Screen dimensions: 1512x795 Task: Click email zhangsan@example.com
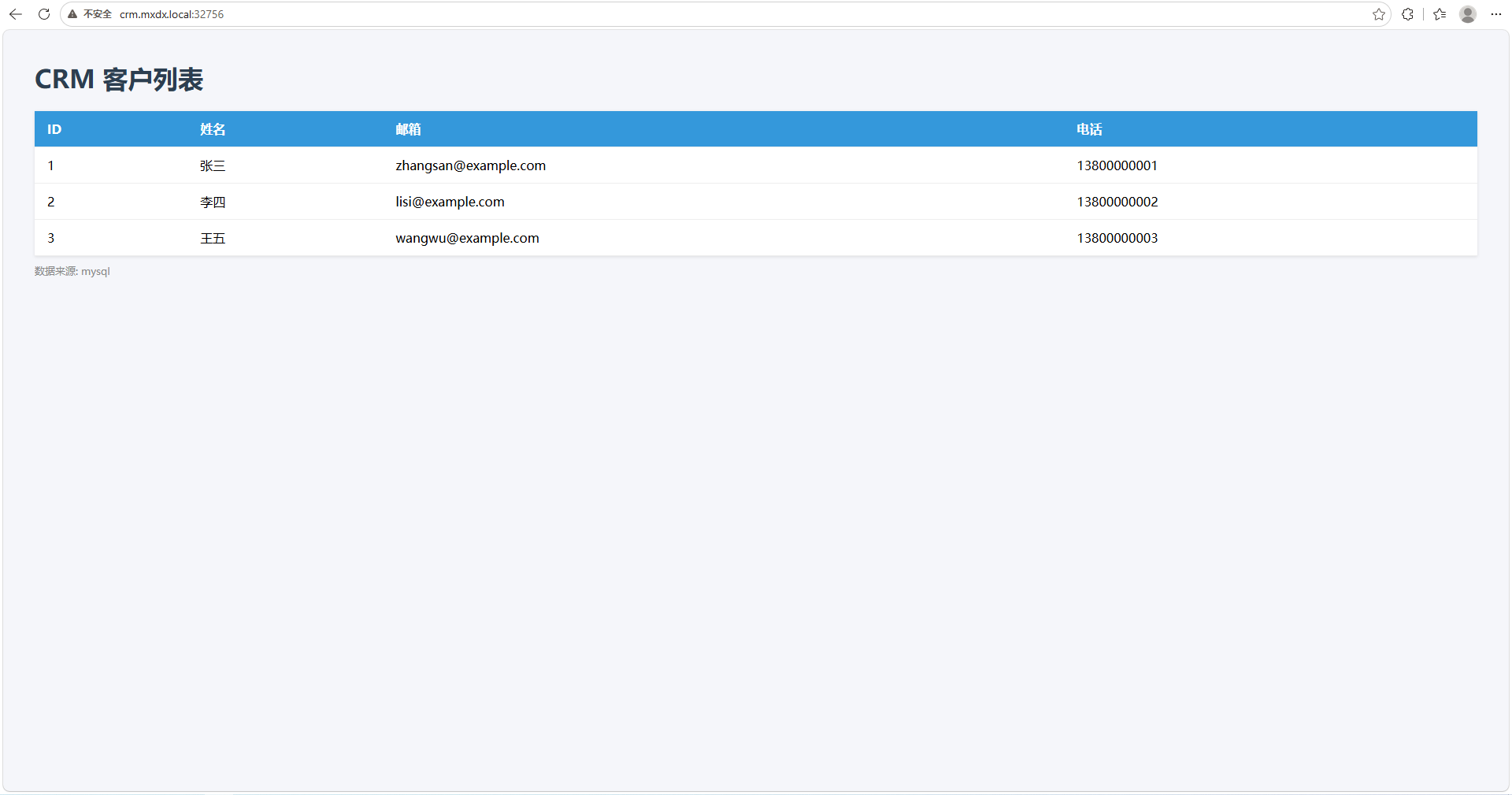[x=471, y=165]
